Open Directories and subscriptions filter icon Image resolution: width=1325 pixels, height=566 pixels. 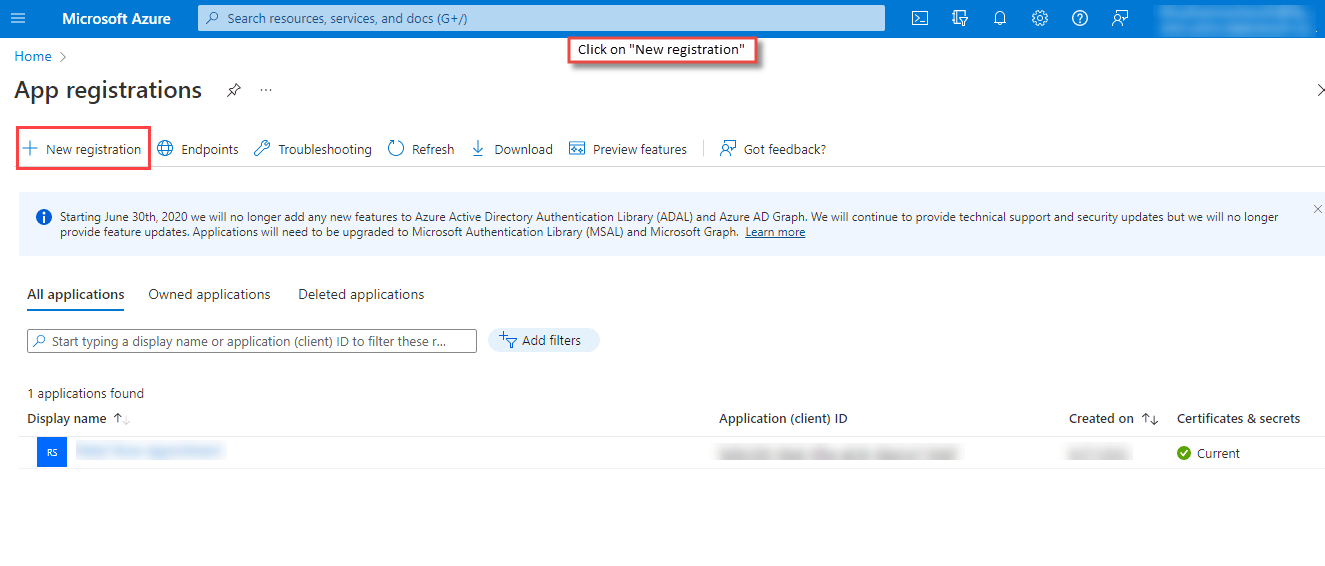point(960,18)
